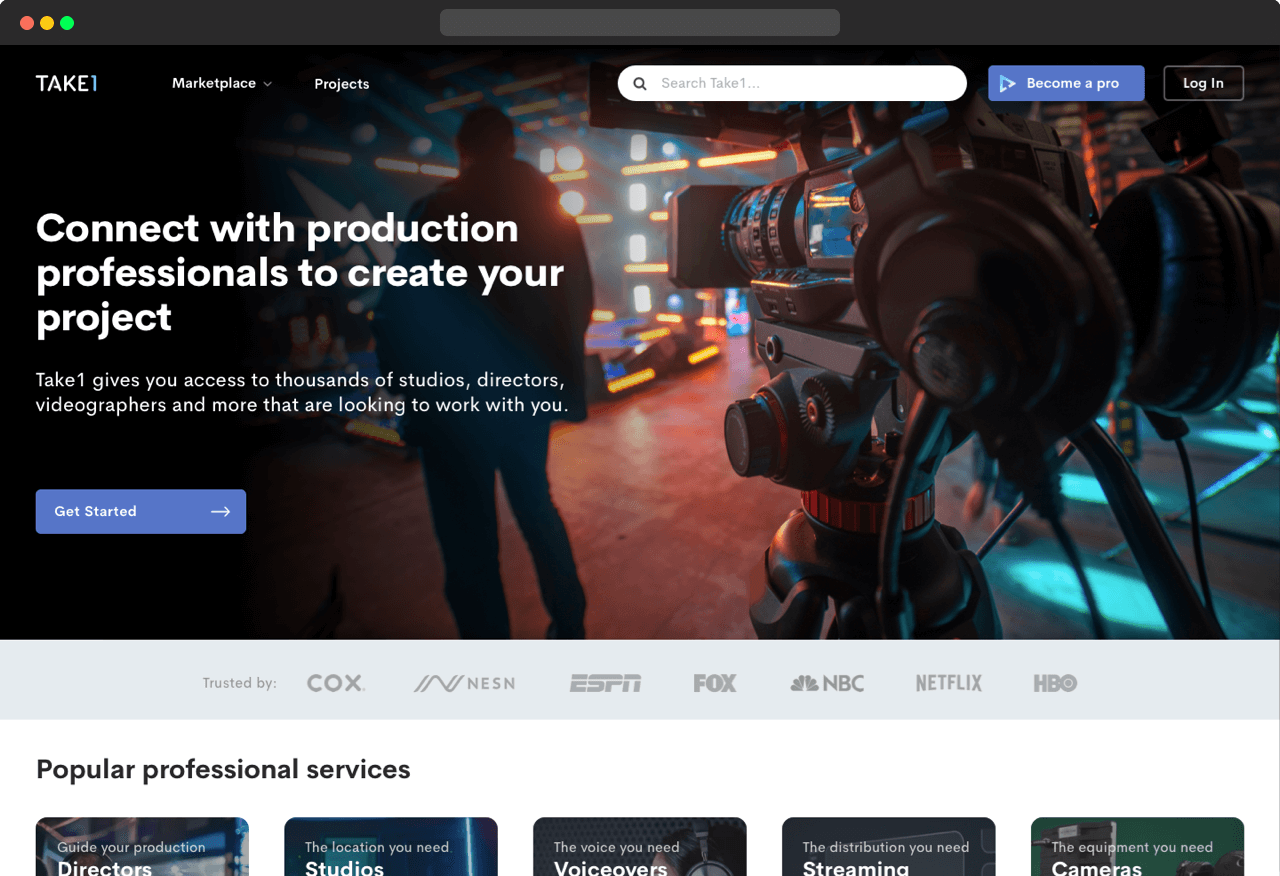Click the FOX logo
Image resolution: width=1280 pixels, height=876 pixels.
tap(715, 684)
